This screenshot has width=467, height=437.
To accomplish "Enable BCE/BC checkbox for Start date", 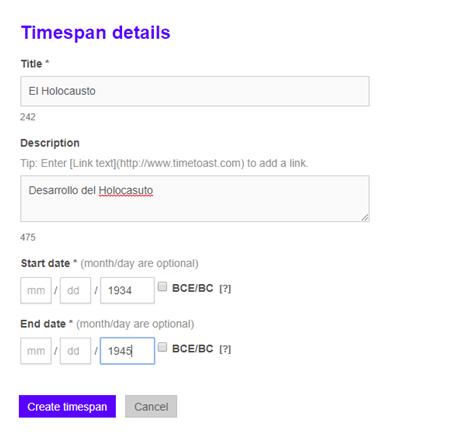I will (162, 287).
